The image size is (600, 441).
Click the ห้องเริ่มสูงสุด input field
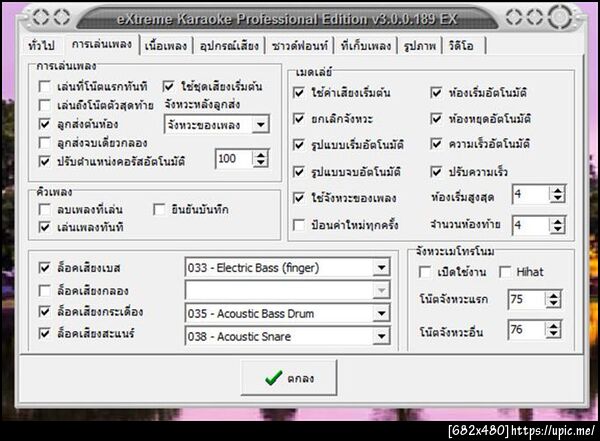[531, 194]
